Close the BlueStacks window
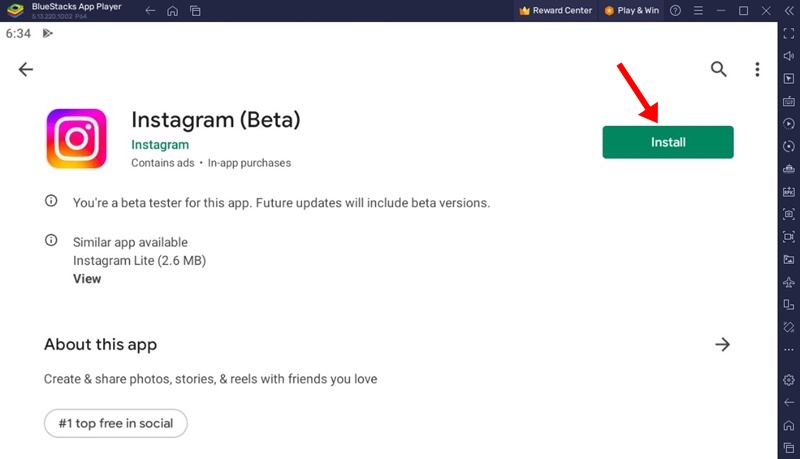 (766, 10)
